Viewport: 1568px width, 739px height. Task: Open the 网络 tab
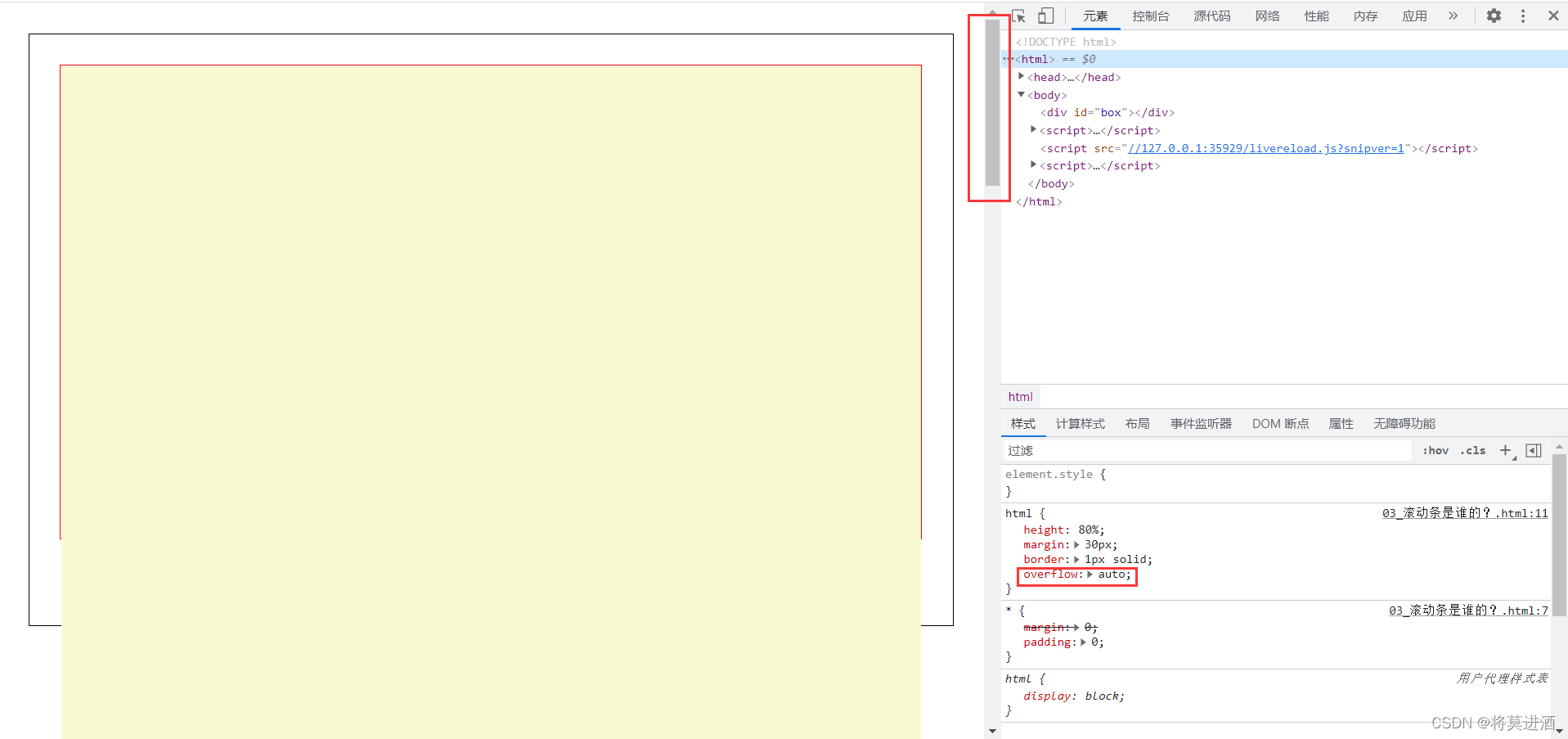[1267, 16]
